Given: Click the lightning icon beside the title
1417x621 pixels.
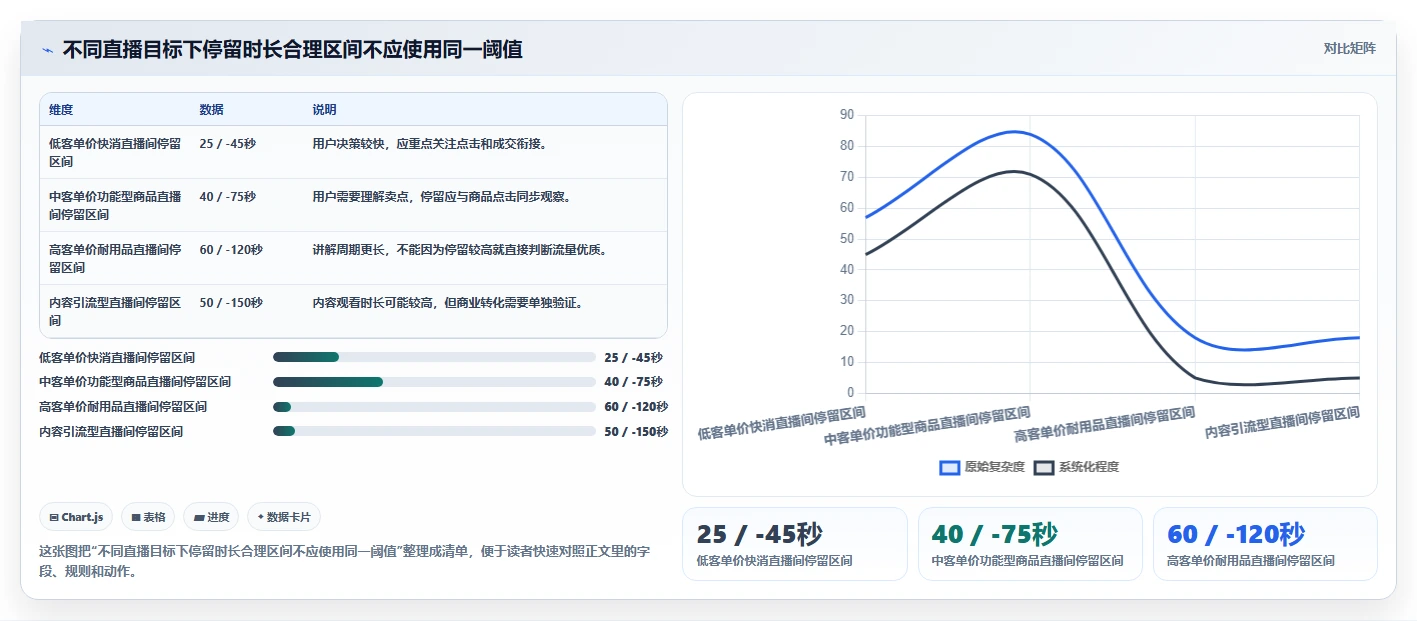Looking at the screenshot, I should 48,50.
